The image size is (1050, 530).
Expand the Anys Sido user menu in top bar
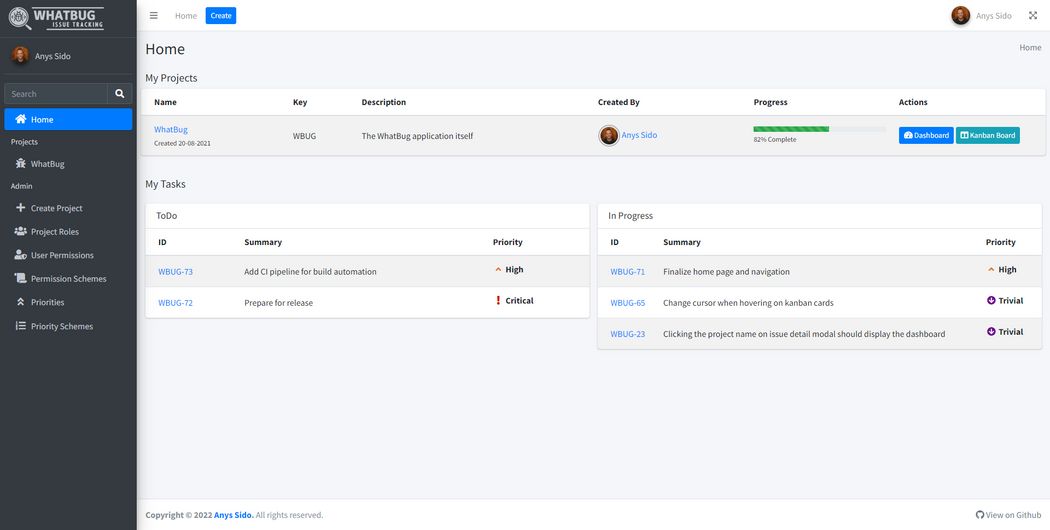(x=981, y=16)
